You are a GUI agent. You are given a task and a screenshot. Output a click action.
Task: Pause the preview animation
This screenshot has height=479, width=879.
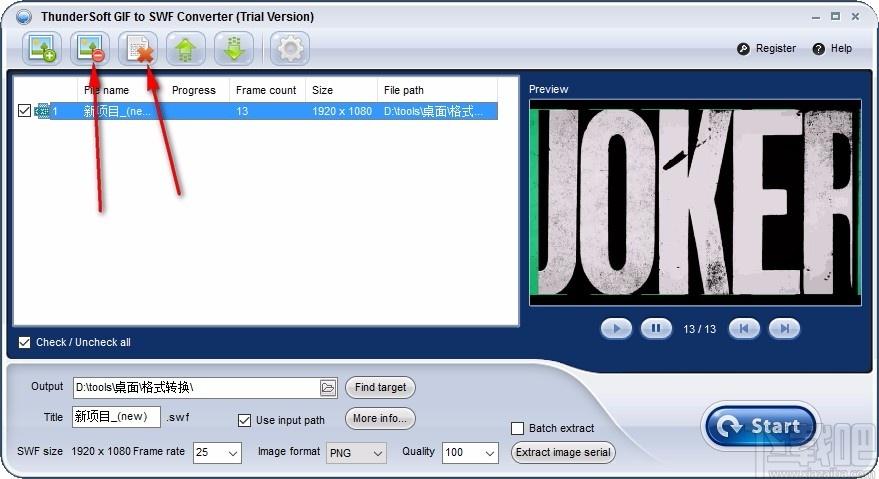[656, 329]
